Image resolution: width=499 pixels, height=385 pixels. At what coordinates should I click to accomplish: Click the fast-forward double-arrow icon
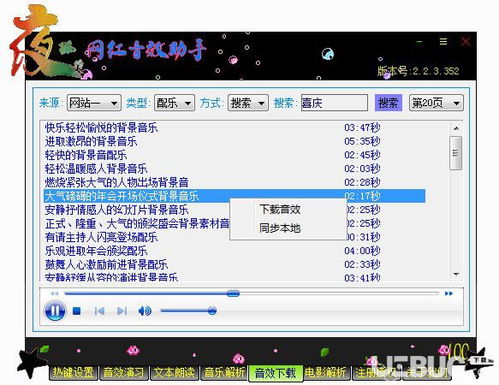(449, 294)
